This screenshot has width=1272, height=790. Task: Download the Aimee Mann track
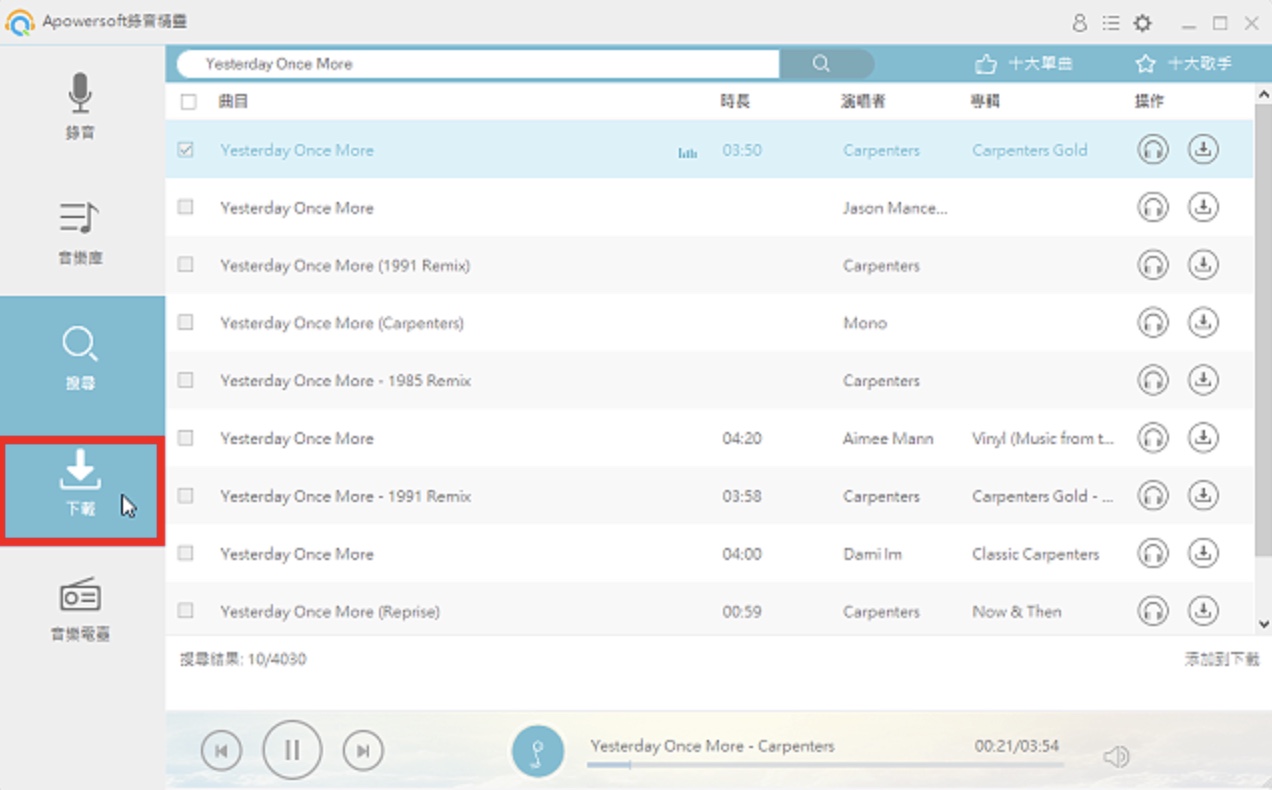(x=1203, y=438)
